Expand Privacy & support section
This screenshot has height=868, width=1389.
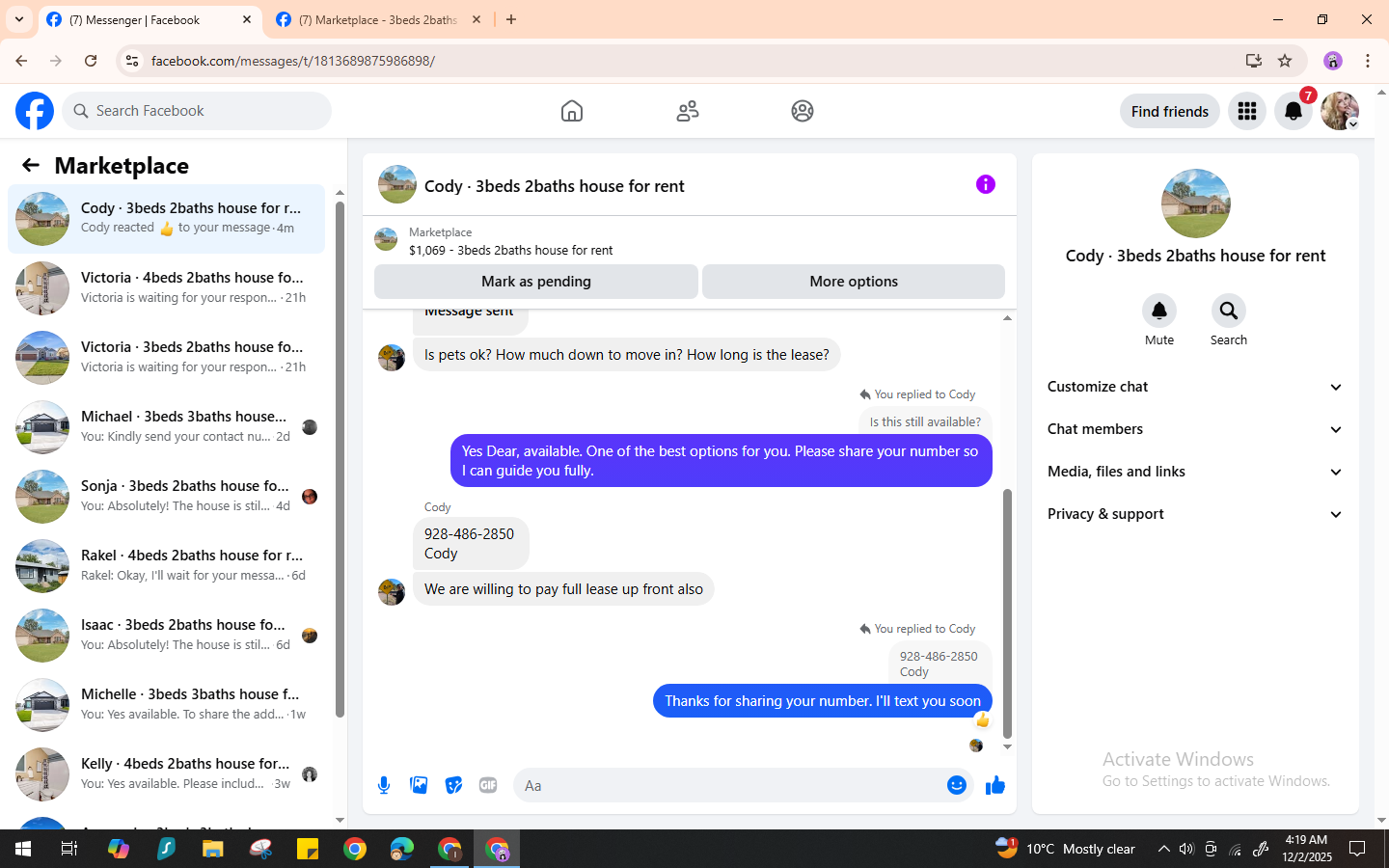pyautogui.click(x=1196, y=514)
